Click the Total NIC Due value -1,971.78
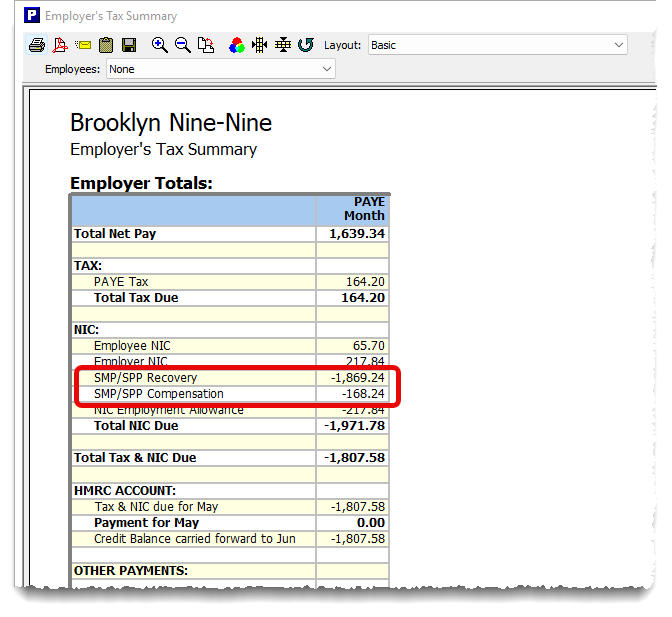Viewport: 672px width, 617px height. click(x=355, y=426)
